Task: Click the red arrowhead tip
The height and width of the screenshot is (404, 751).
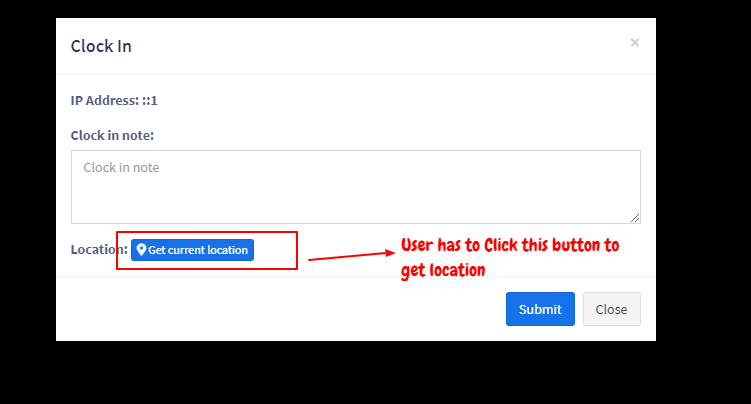Action: [391, 253]
